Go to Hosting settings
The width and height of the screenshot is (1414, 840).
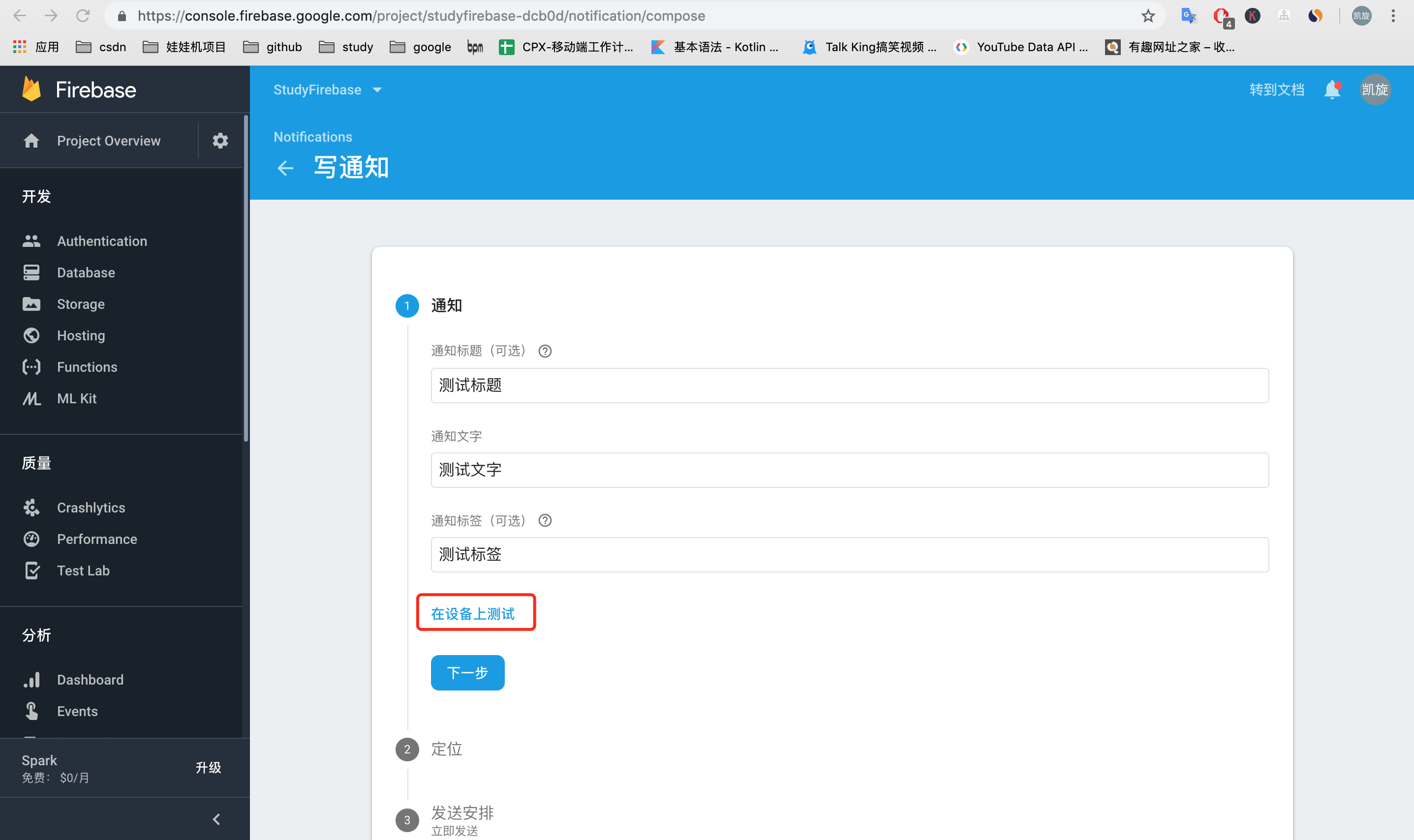click(x=80, y=335)
